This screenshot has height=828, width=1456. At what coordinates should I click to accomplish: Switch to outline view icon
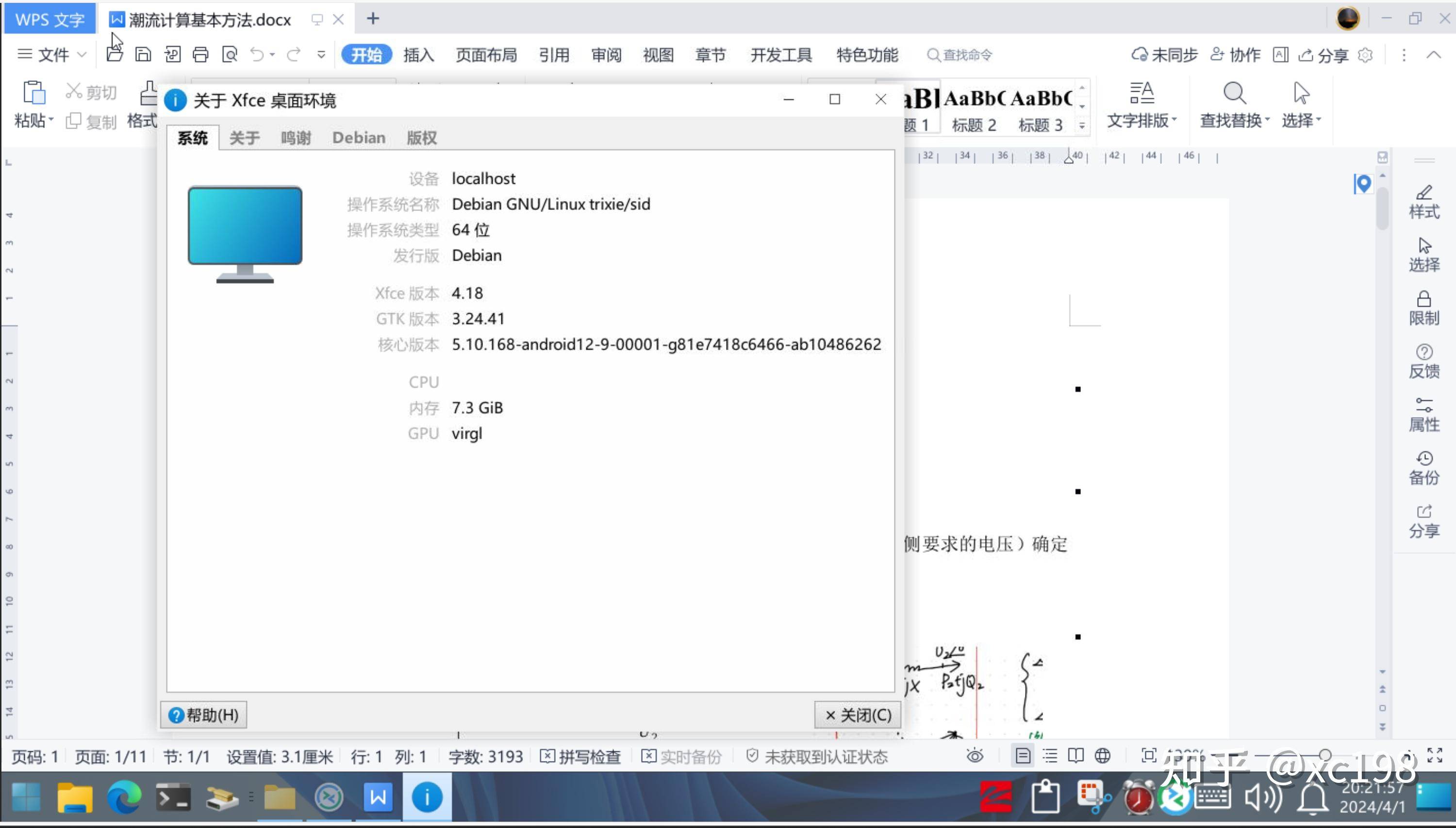1050,756
